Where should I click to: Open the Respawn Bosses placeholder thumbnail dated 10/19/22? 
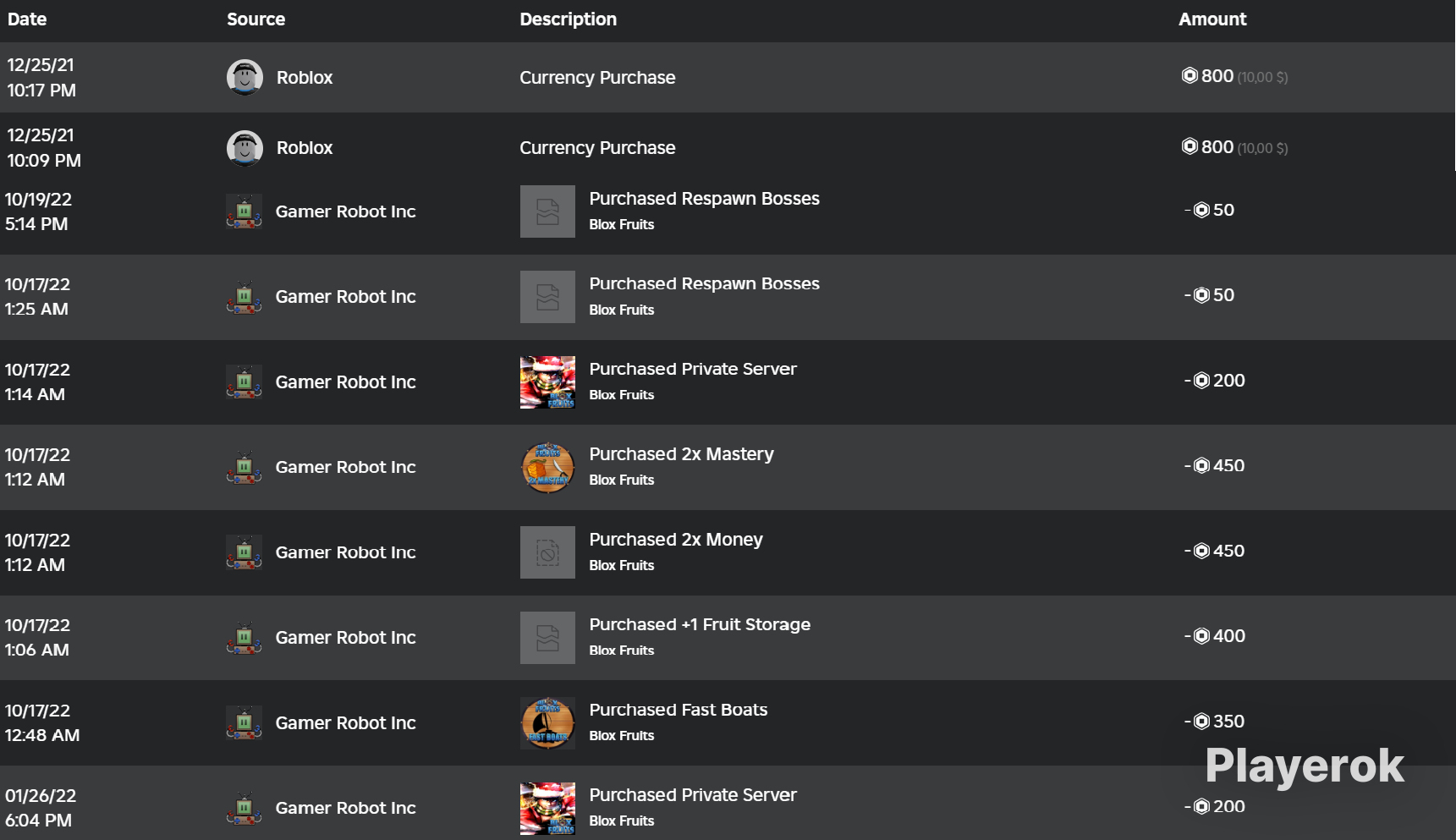[x=547, y=211]
